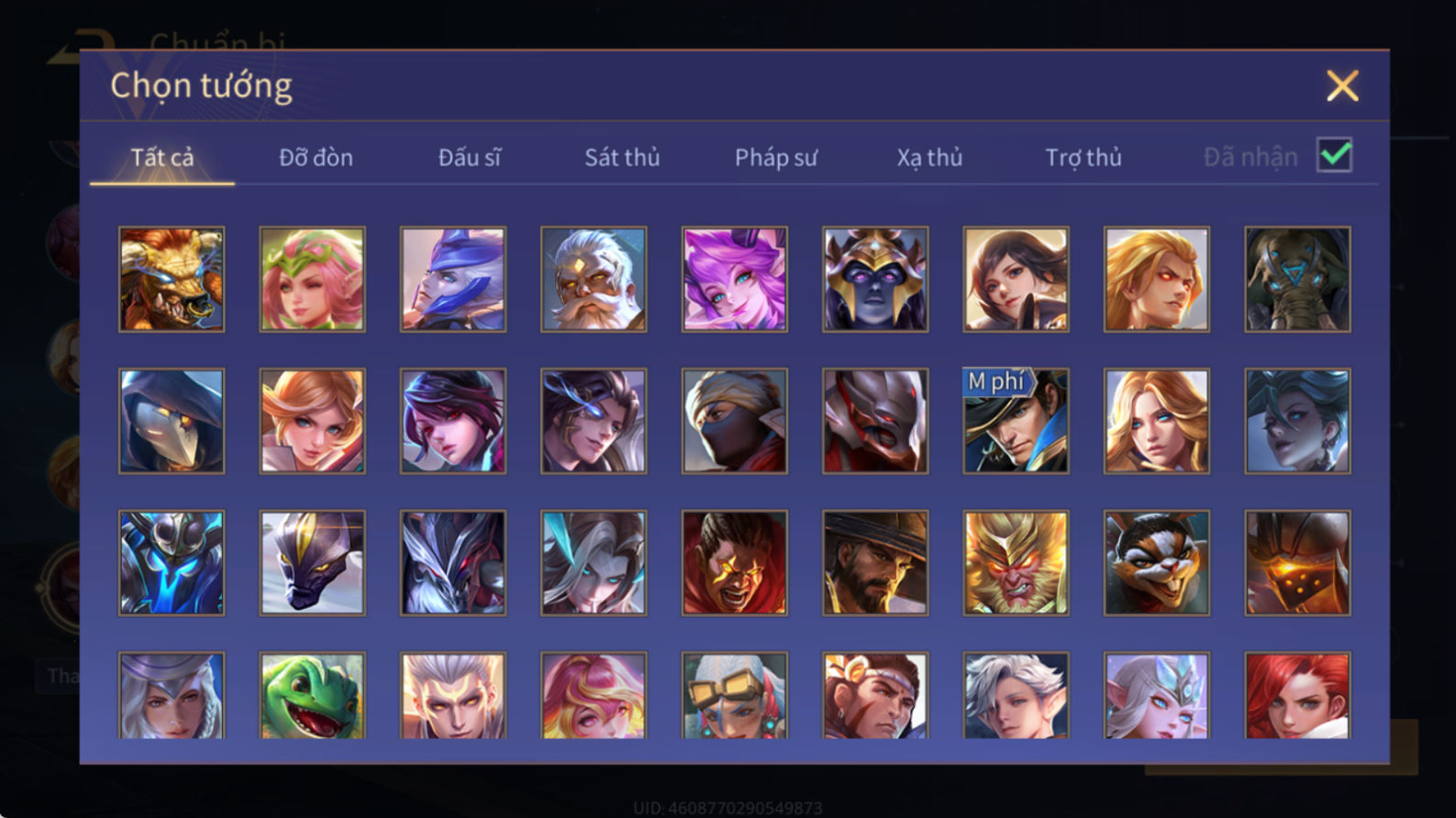
Task: Select the orange bull-beast hero portrait
Action: coord(172,280)
